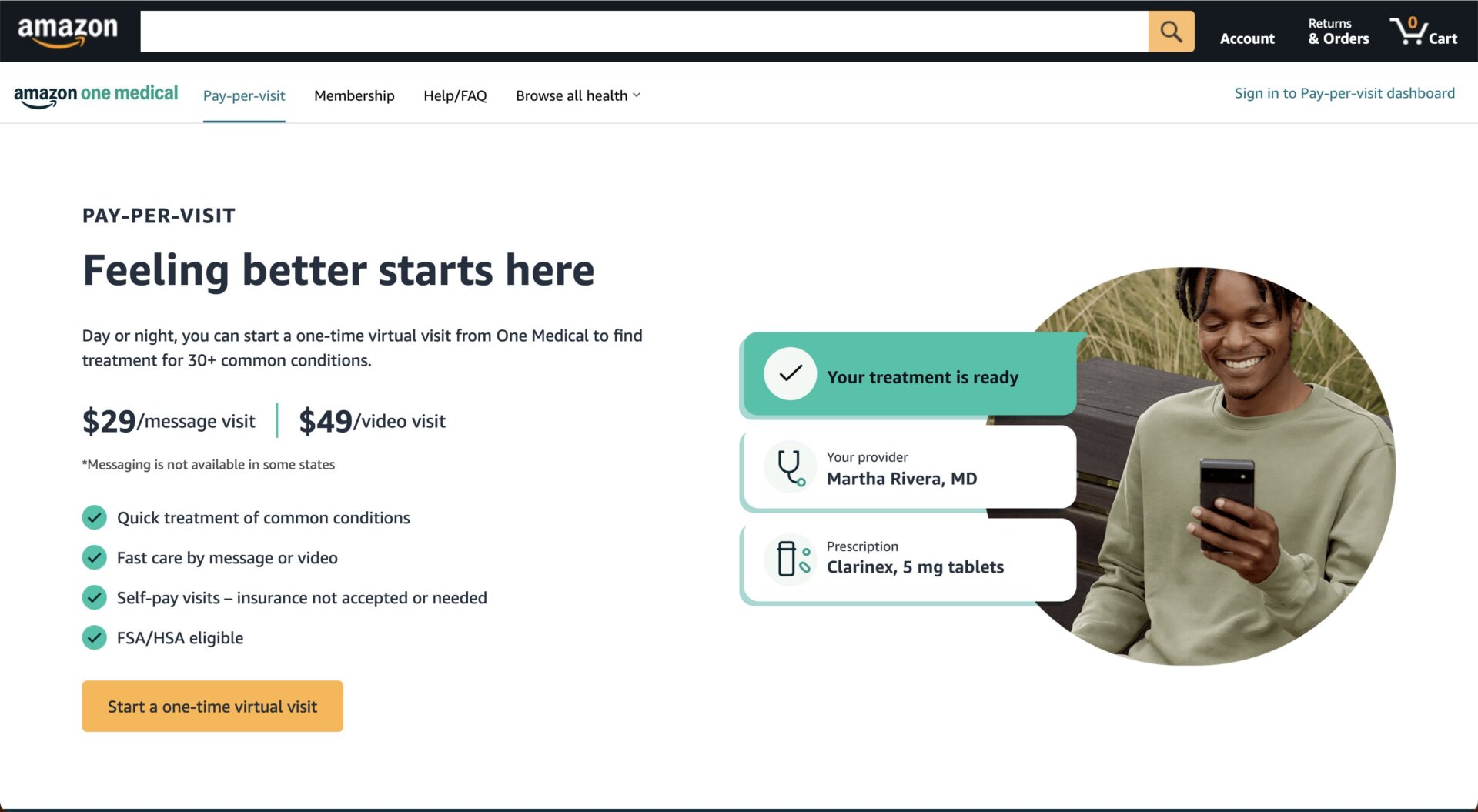The height and width of the screenshot is (812, 1478).
Task: Switch to the Membership tab
Action: pyautogui.click(x=354, y=95)
